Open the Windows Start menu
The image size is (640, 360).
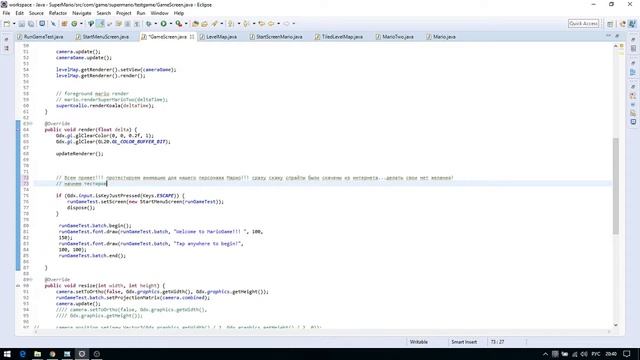pyautogui.click(x=7, y=354)
